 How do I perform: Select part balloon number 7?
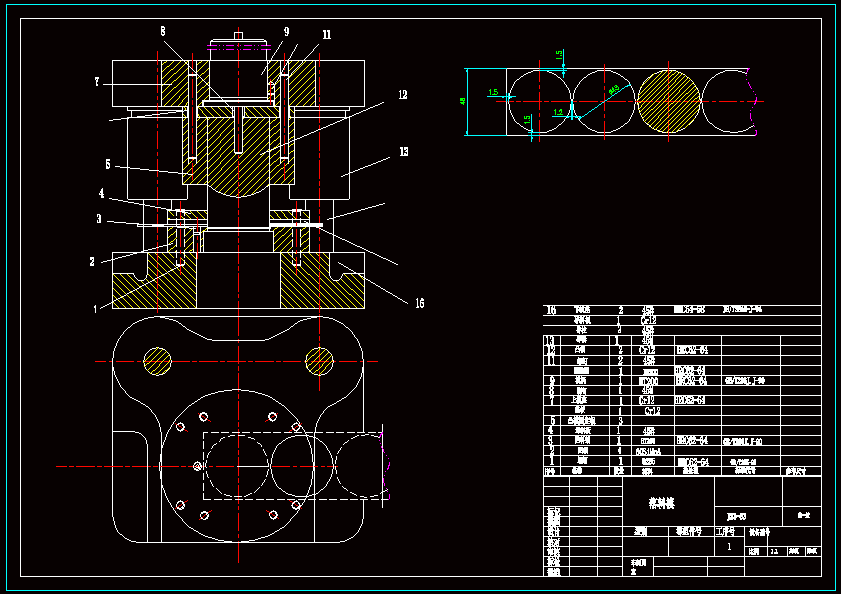pos(97,82)
